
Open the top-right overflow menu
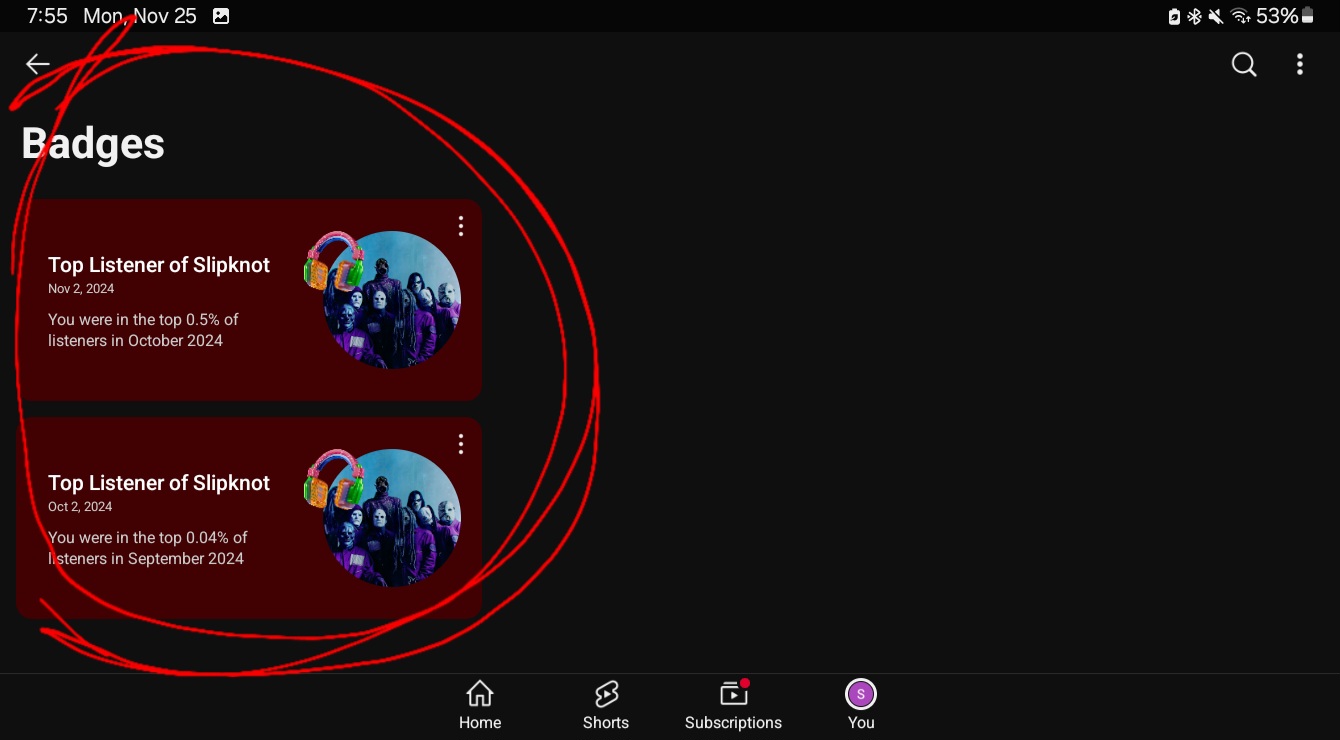(x=1300, y=64)
